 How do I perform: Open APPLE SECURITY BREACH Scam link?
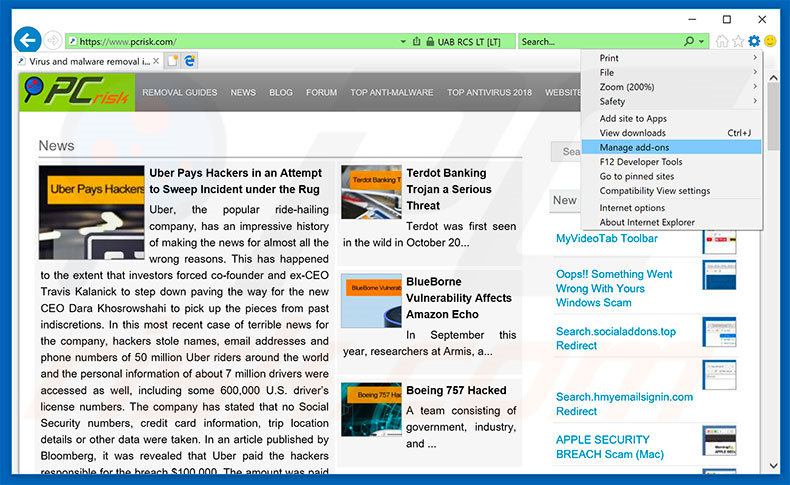[610, 447]
